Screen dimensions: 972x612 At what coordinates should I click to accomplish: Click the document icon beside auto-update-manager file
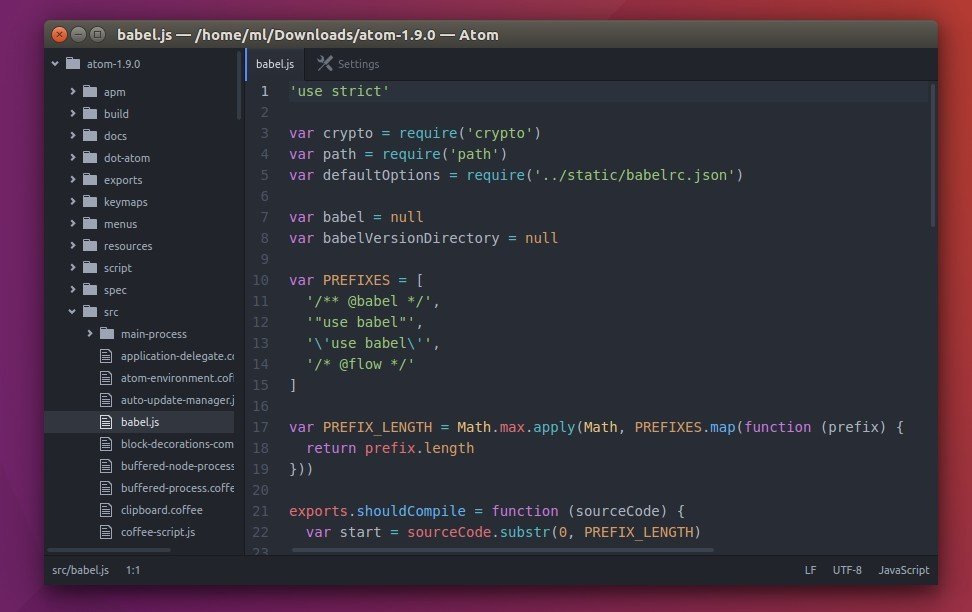(x=107, y=399)
